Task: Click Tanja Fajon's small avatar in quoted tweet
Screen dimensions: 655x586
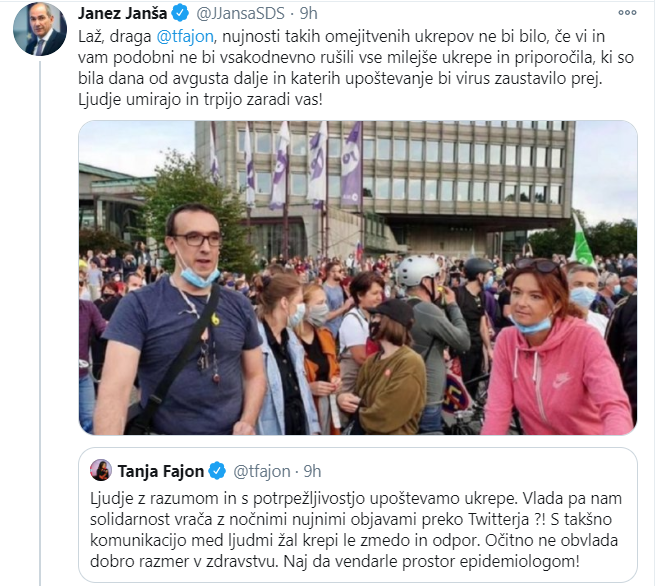Action: (x=101, y=470)
